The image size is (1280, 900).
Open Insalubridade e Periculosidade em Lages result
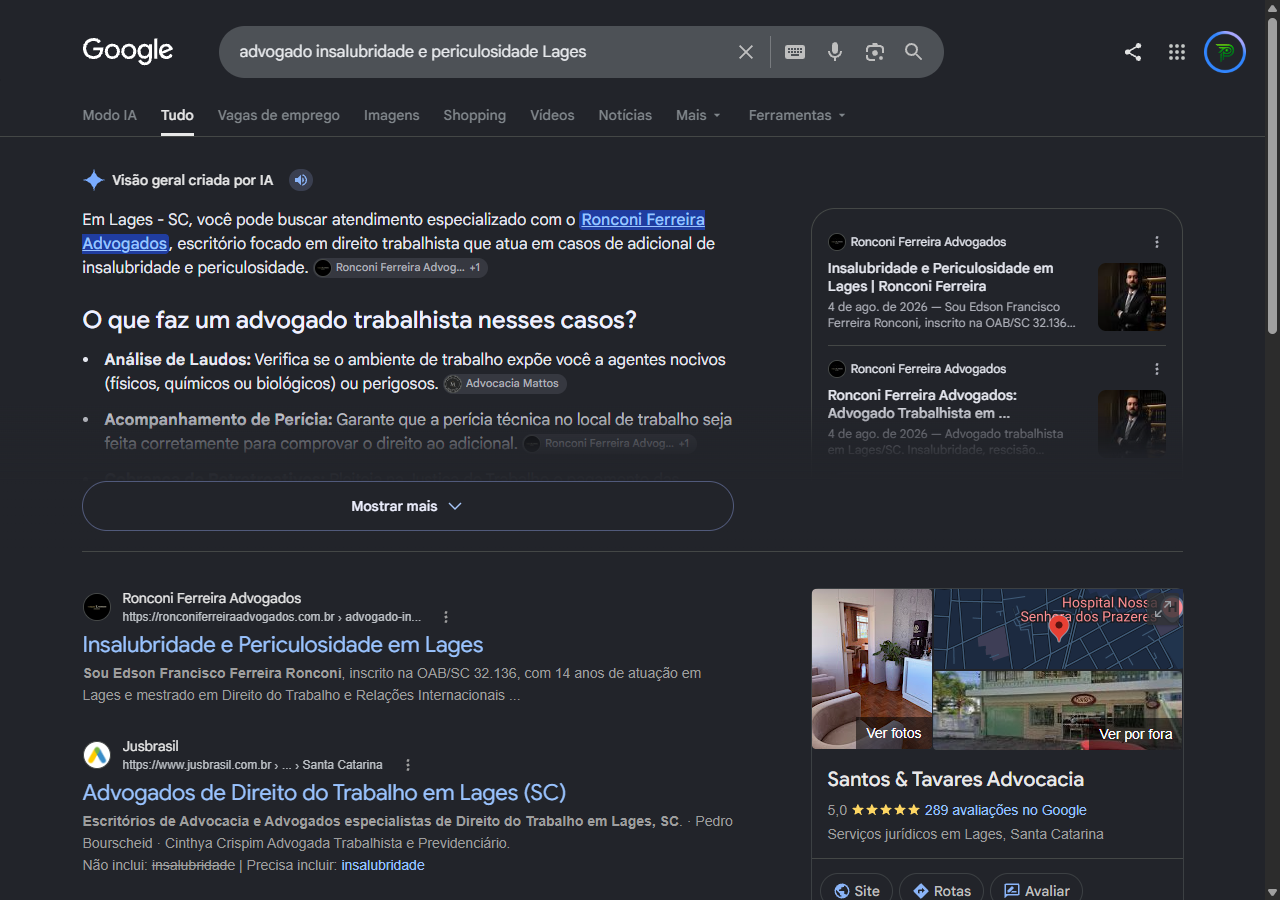tap(283, 644)
